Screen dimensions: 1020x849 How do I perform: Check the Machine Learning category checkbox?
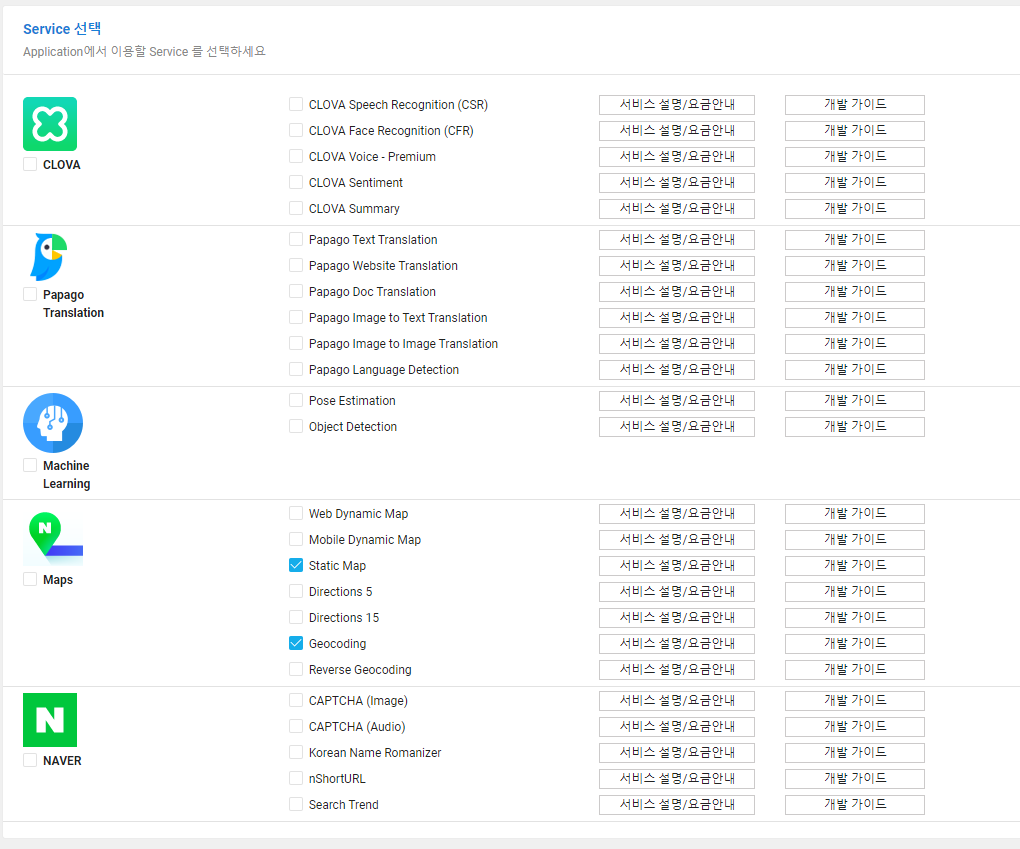click(30, 465)
